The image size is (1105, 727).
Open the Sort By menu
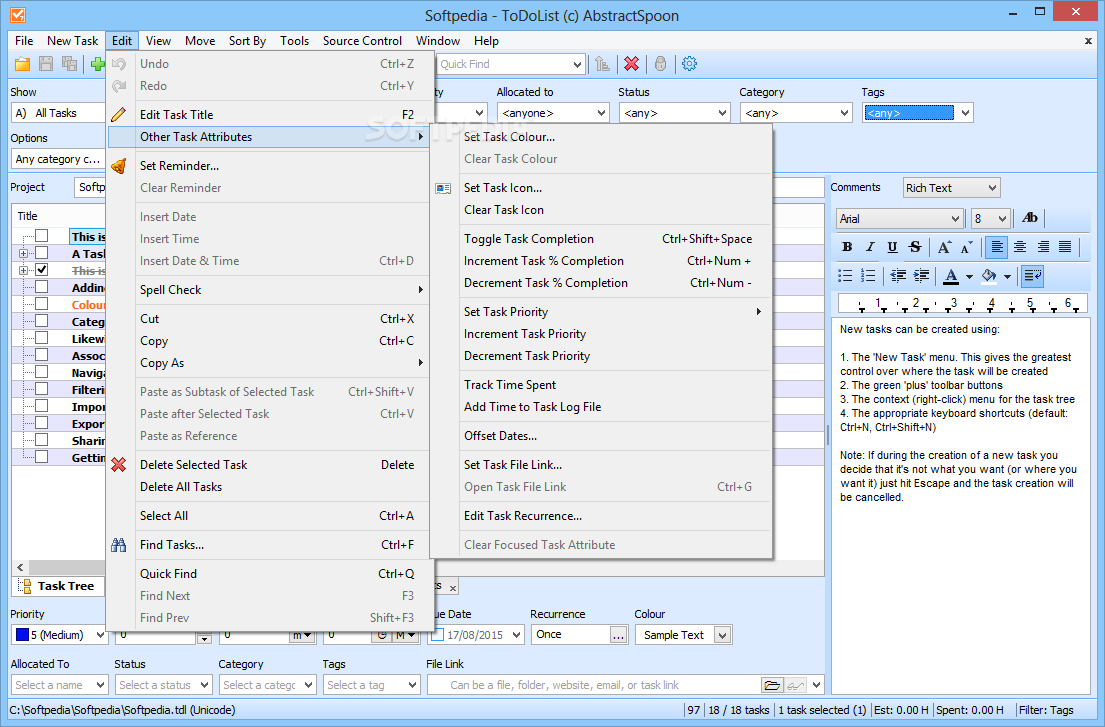click(x=247, y=41)
